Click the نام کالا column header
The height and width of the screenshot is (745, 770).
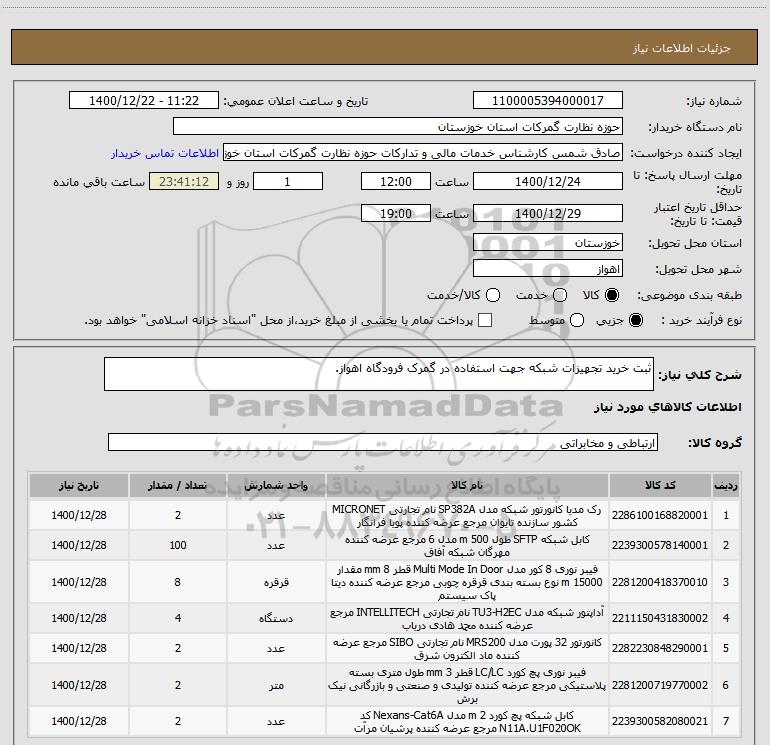pyautogui.click(x=467, y=485)
